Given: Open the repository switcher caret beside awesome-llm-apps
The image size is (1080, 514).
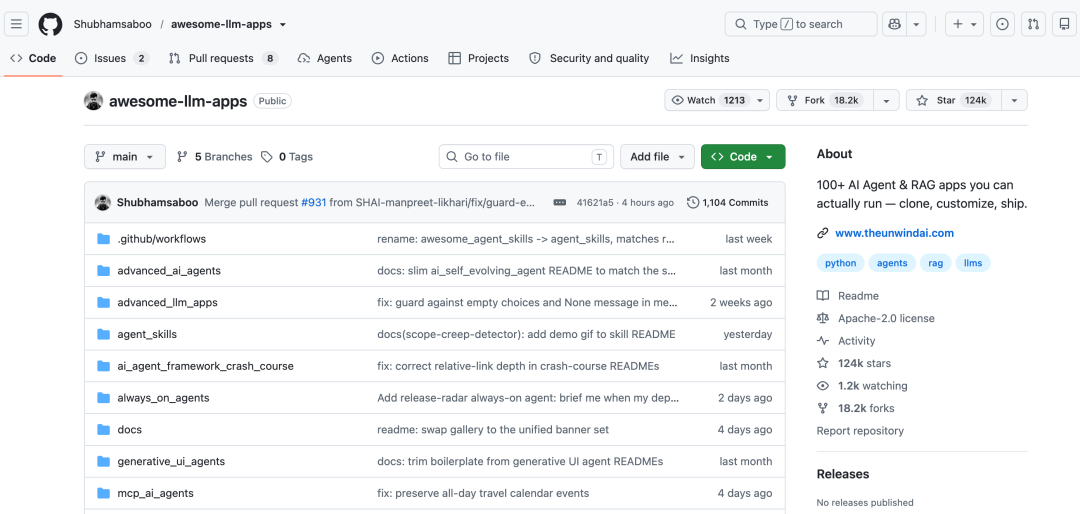Looking at the screenshot, I should [283, 24].
